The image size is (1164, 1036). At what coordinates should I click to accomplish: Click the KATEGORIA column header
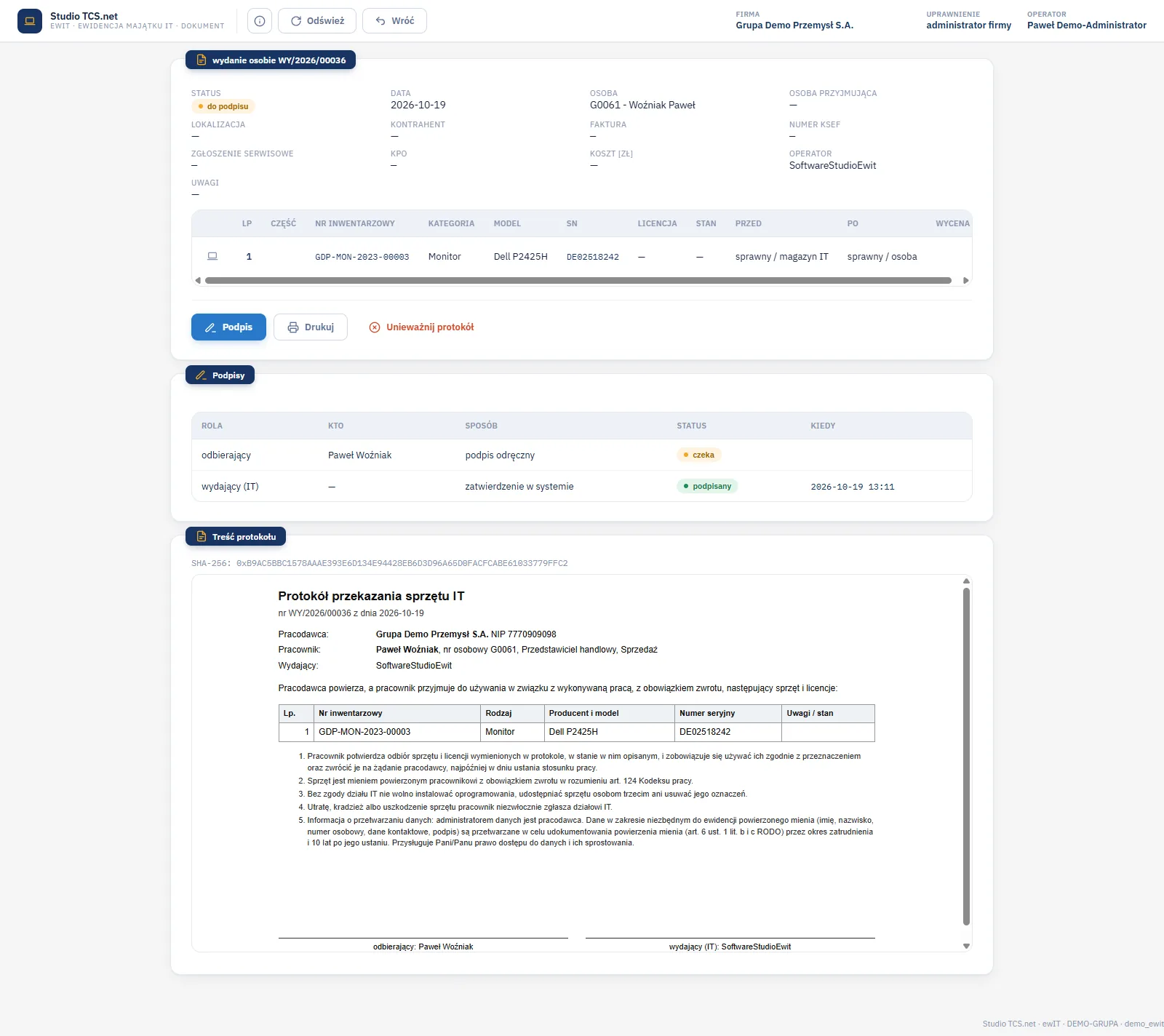click(451, 223)
